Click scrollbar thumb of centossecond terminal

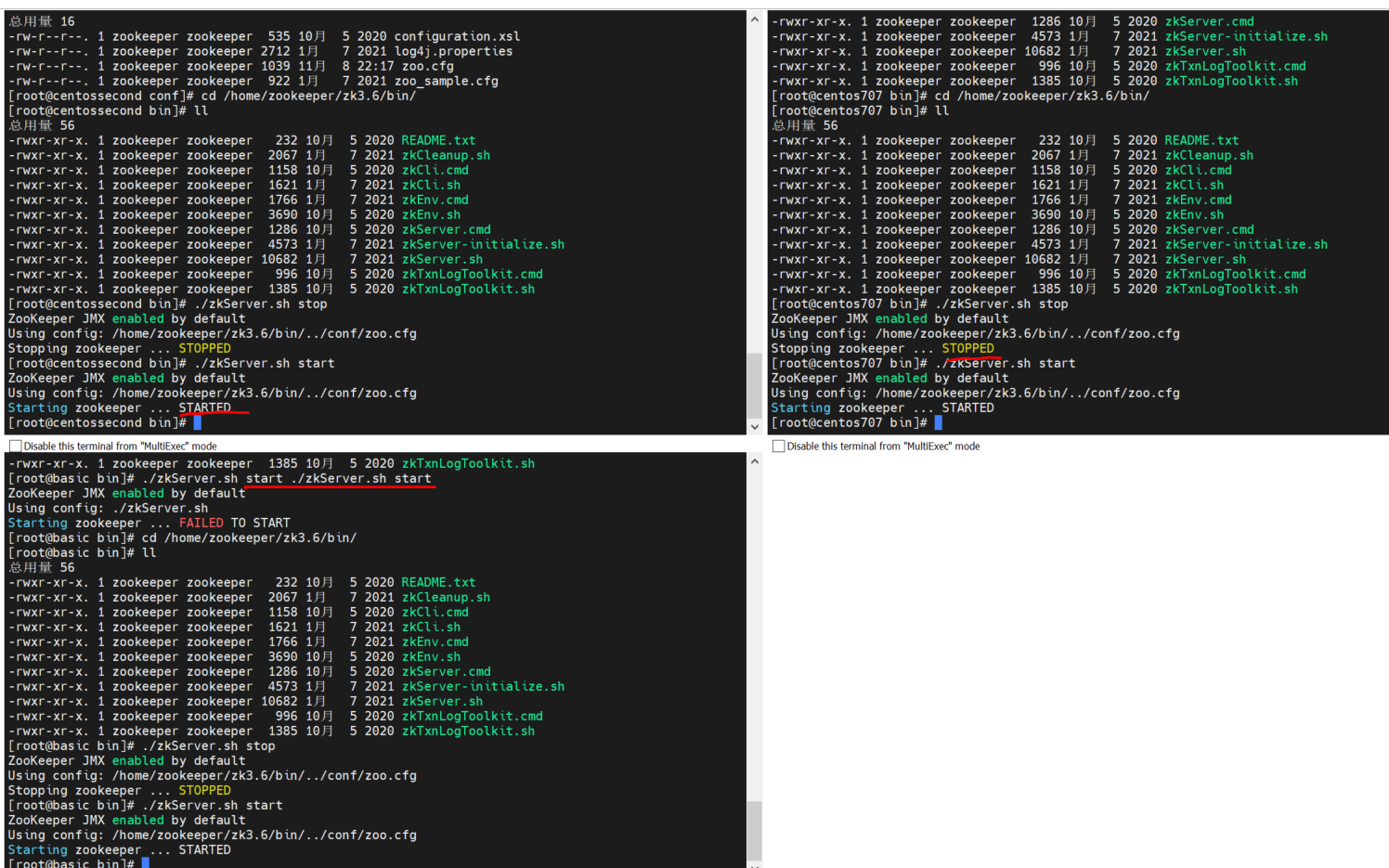coord(754,385)
